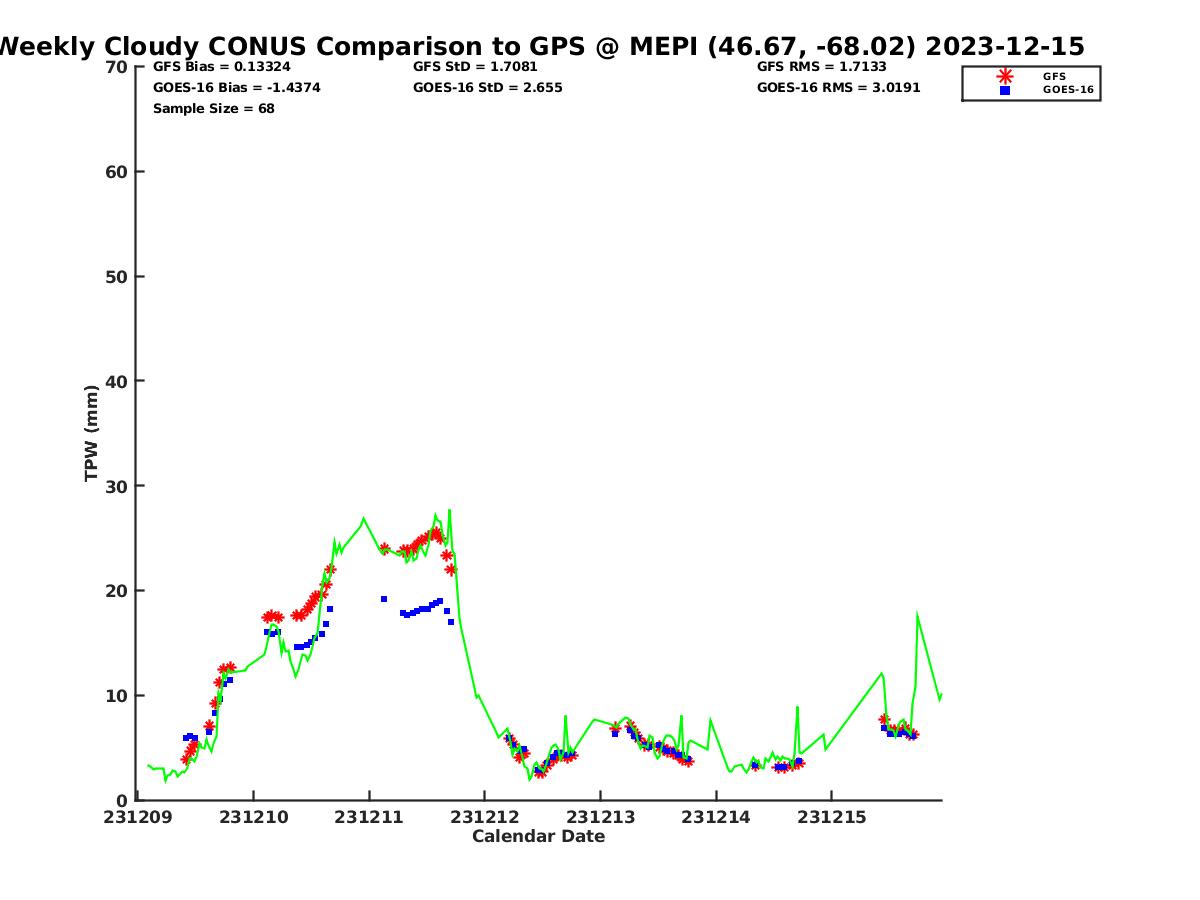The width and height of the screenshot is (1200, 900).
Task: Click the GOES-16 Bias = -1.4374 text
Action: coord(236,88)
